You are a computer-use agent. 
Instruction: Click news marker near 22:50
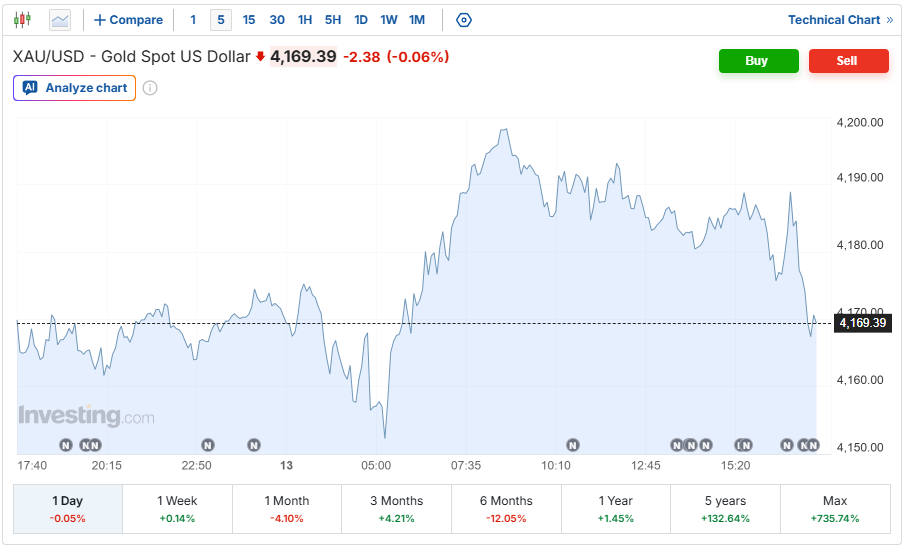click(x=208, y=445)
